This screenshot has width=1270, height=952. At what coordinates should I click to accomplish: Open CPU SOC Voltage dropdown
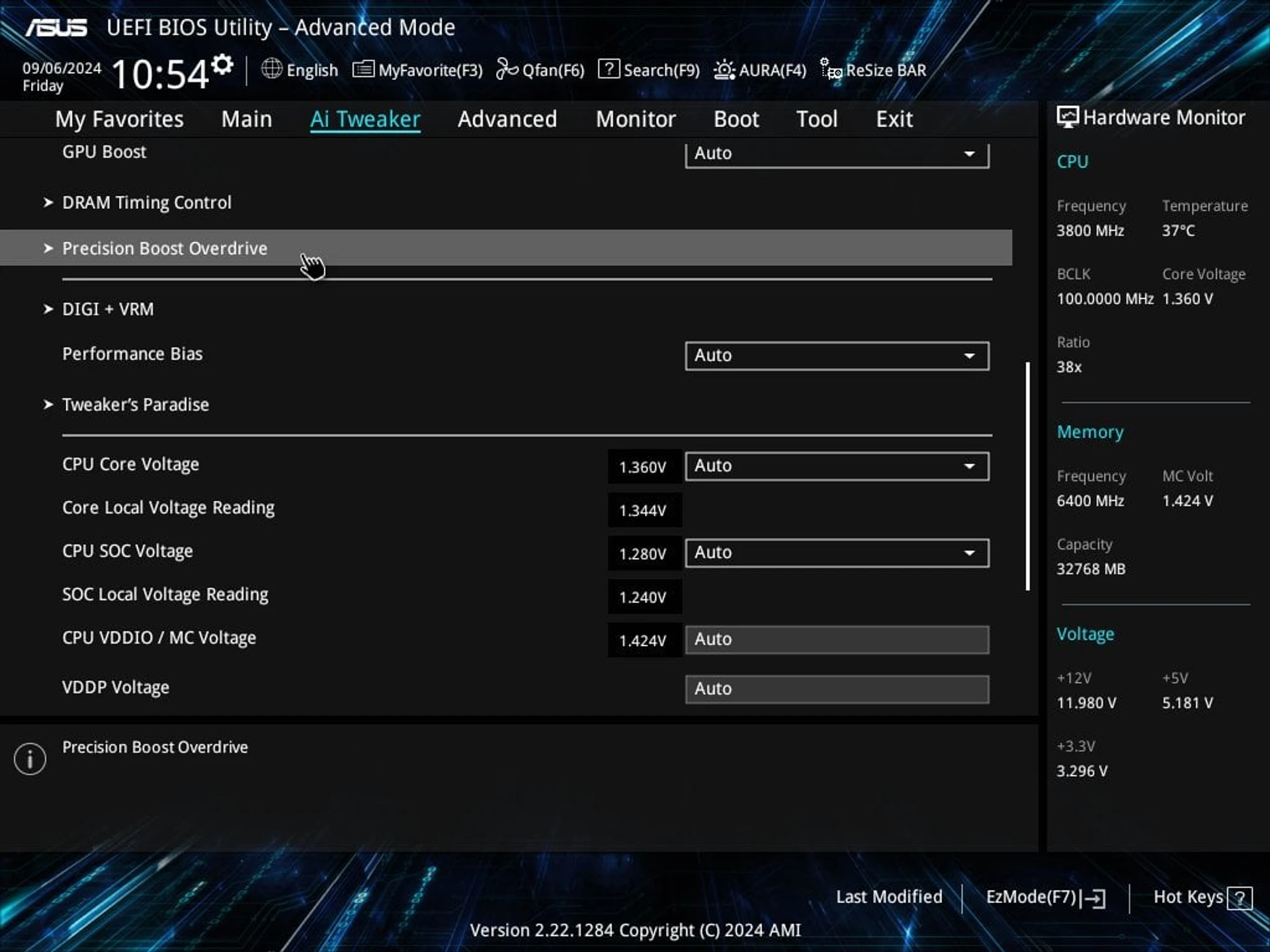click(837, 553)
